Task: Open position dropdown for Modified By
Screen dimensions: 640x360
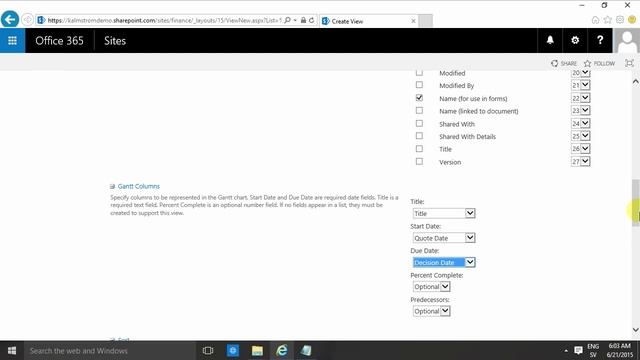Action: click(x=580, y=85)
